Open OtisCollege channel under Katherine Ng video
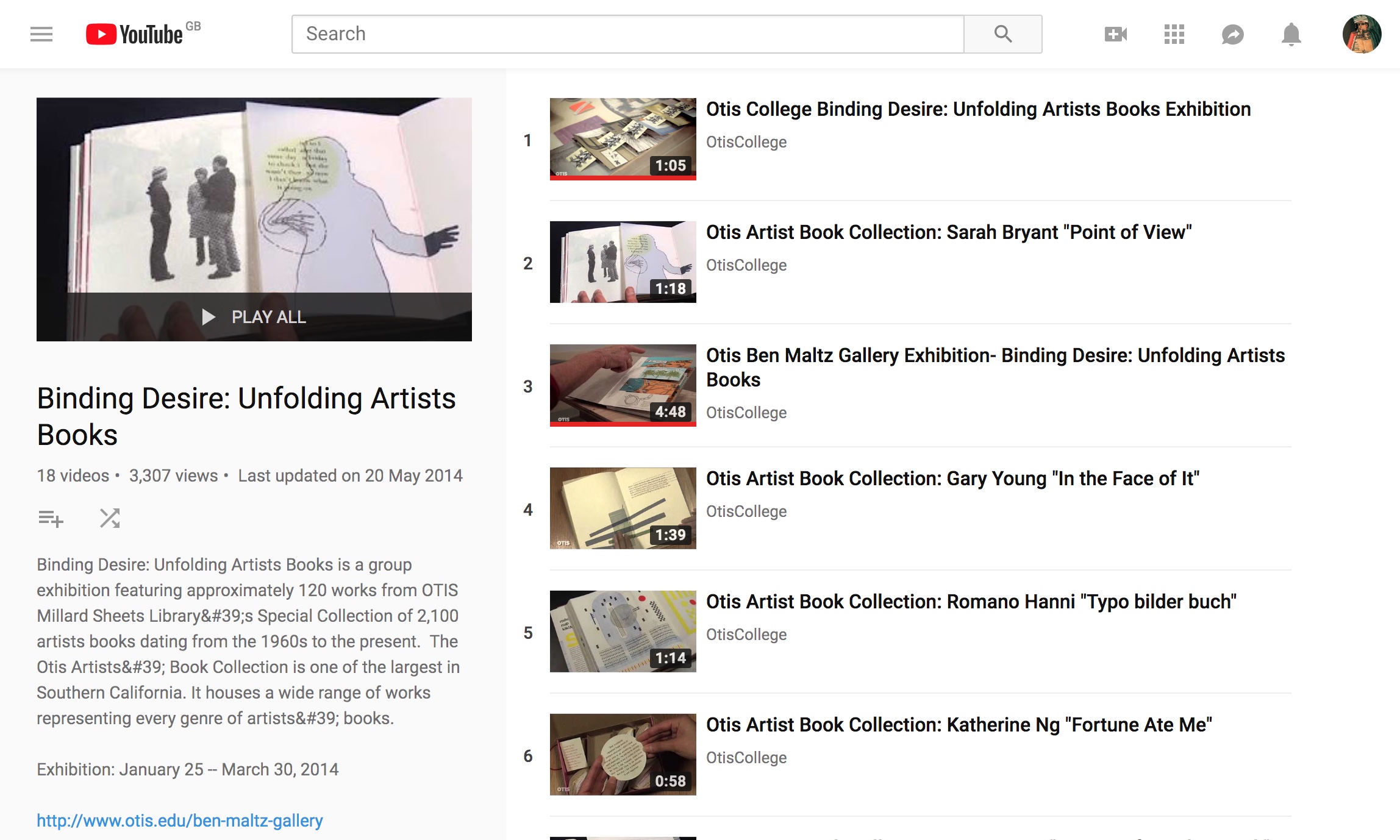 click(746, 758)
